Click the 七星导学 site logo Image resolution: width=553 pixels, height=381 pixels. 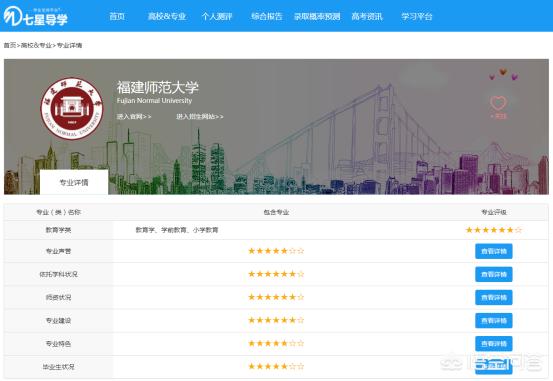pyautogui.click(x=35, y=16)
